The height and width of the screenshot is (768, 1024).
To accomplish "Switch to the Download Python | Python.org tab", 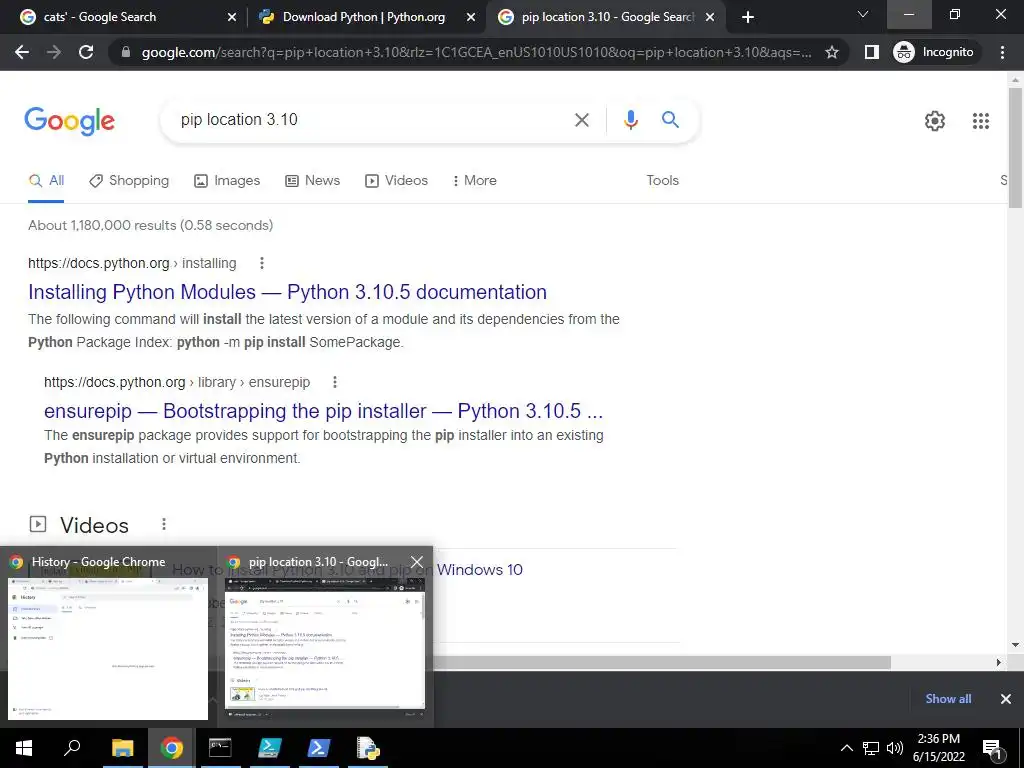I will click(x=364, y=18).
